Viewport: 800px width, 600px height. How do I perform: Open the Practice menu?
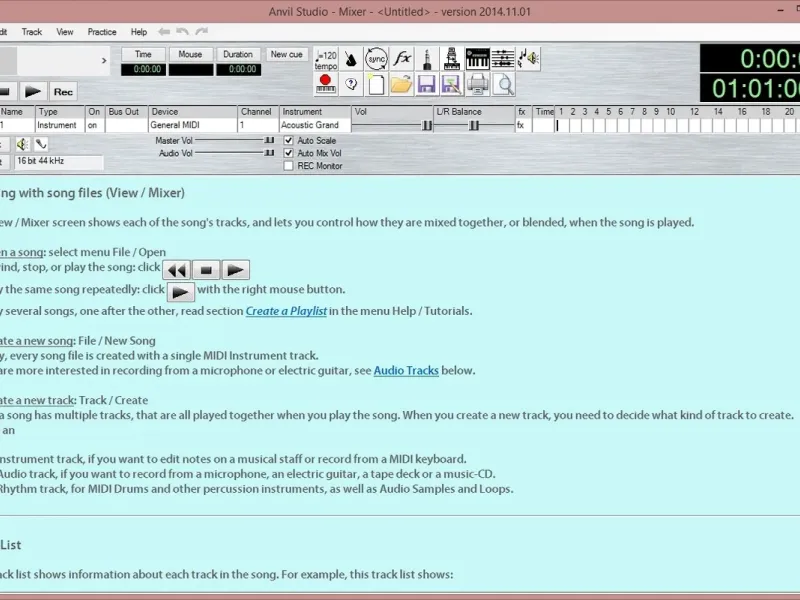click(x=102, y=32)
